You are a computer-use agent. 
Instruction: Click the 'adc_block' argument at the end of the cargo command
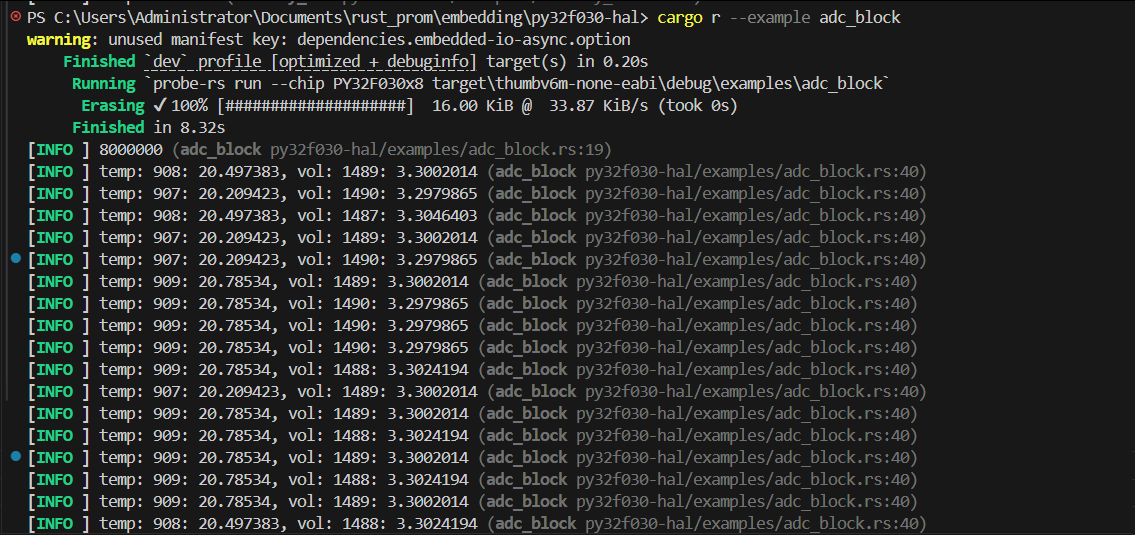point(860,17)
